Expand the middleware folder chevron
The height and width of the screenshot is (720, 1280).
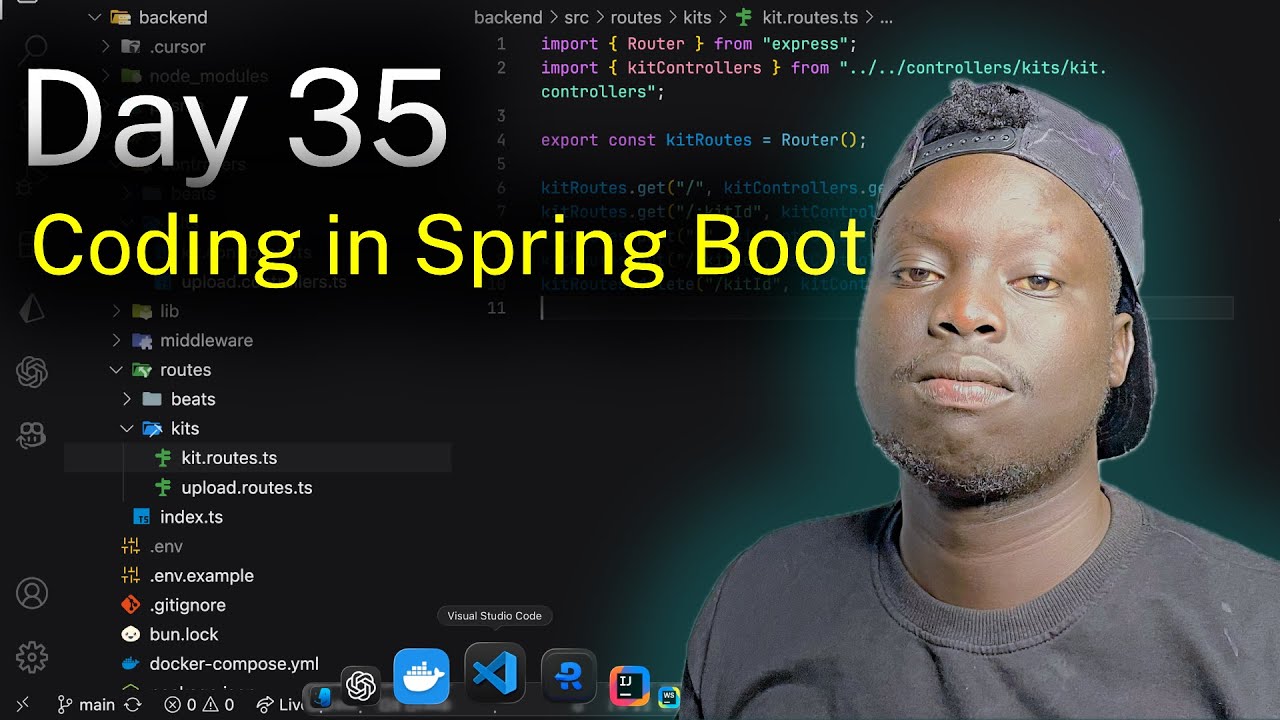[x=116, y=341]
